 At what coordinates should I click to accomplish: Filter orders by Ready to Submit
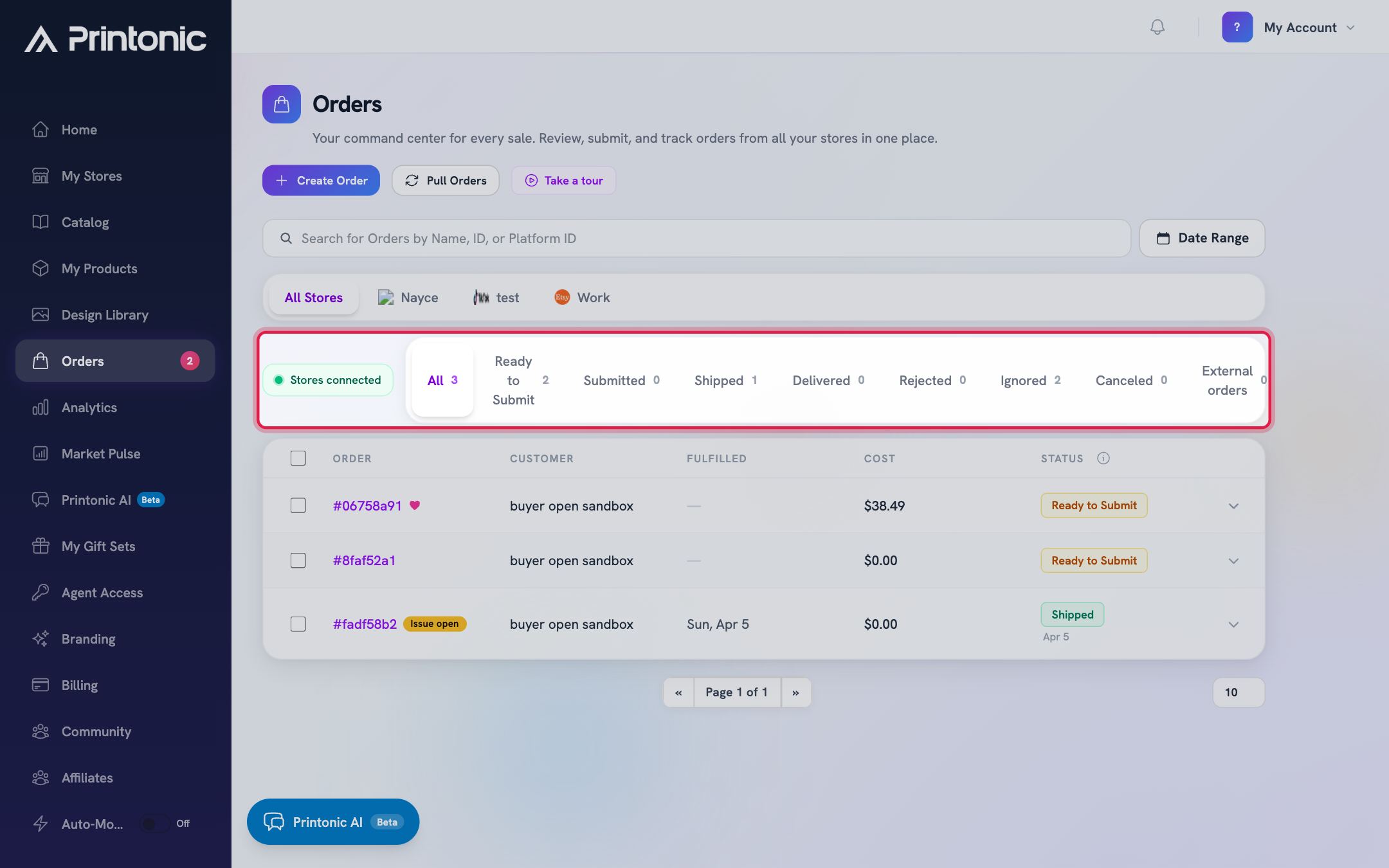520,380
